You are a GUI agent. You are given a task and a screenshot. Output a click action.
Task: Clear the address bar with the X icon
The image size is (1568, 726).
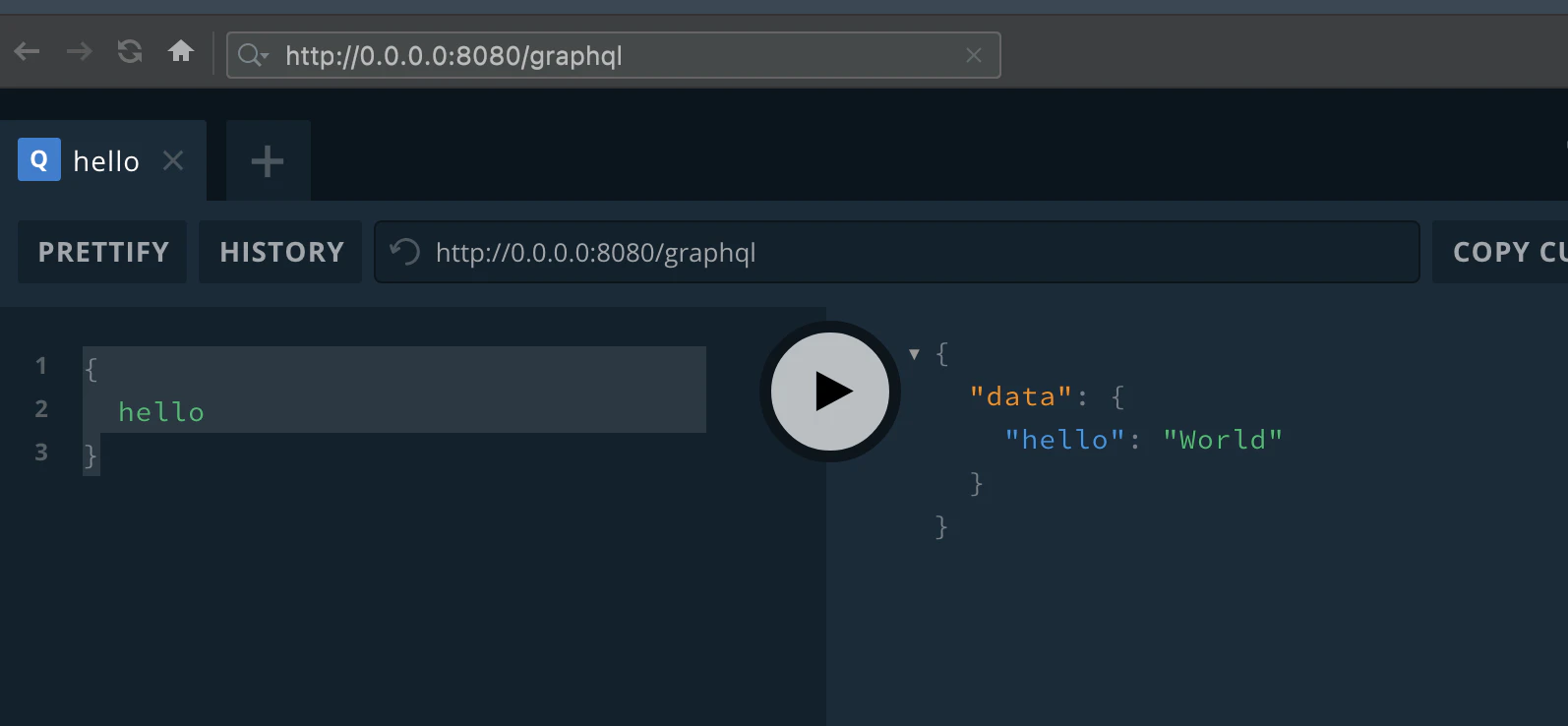tap(974, 56)
